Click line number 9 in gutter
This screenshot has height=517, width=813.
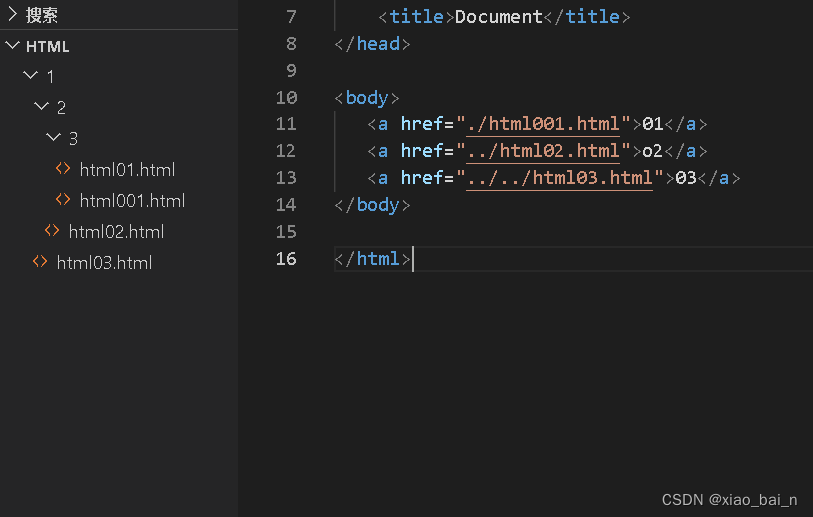tap(291, 71)
